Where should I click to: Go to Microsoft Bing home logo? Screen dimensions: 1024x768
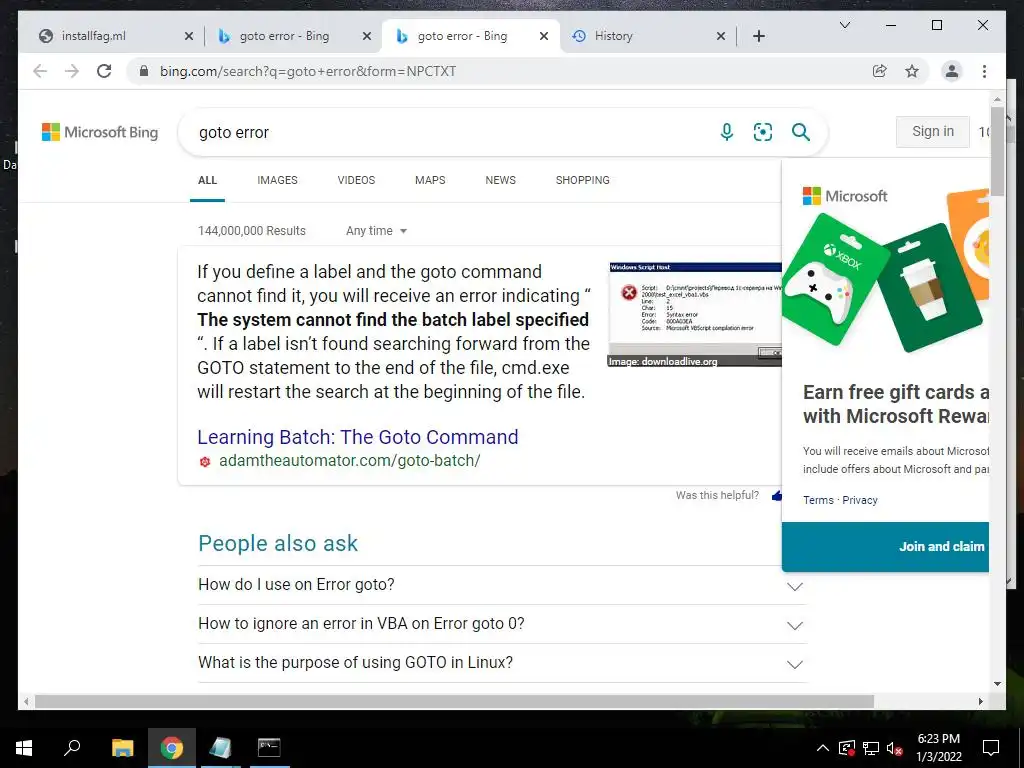tap(100, 132)
